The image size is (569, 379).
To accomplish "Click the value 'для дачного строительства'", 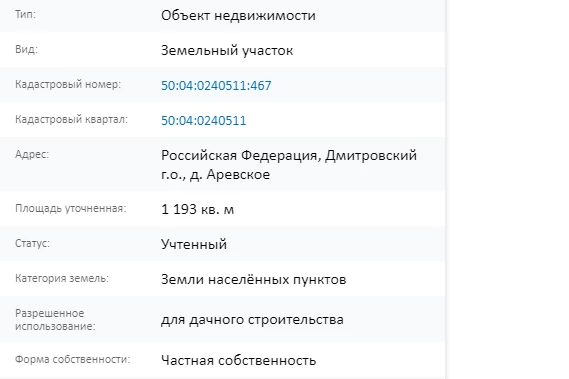I will (252, 319).
